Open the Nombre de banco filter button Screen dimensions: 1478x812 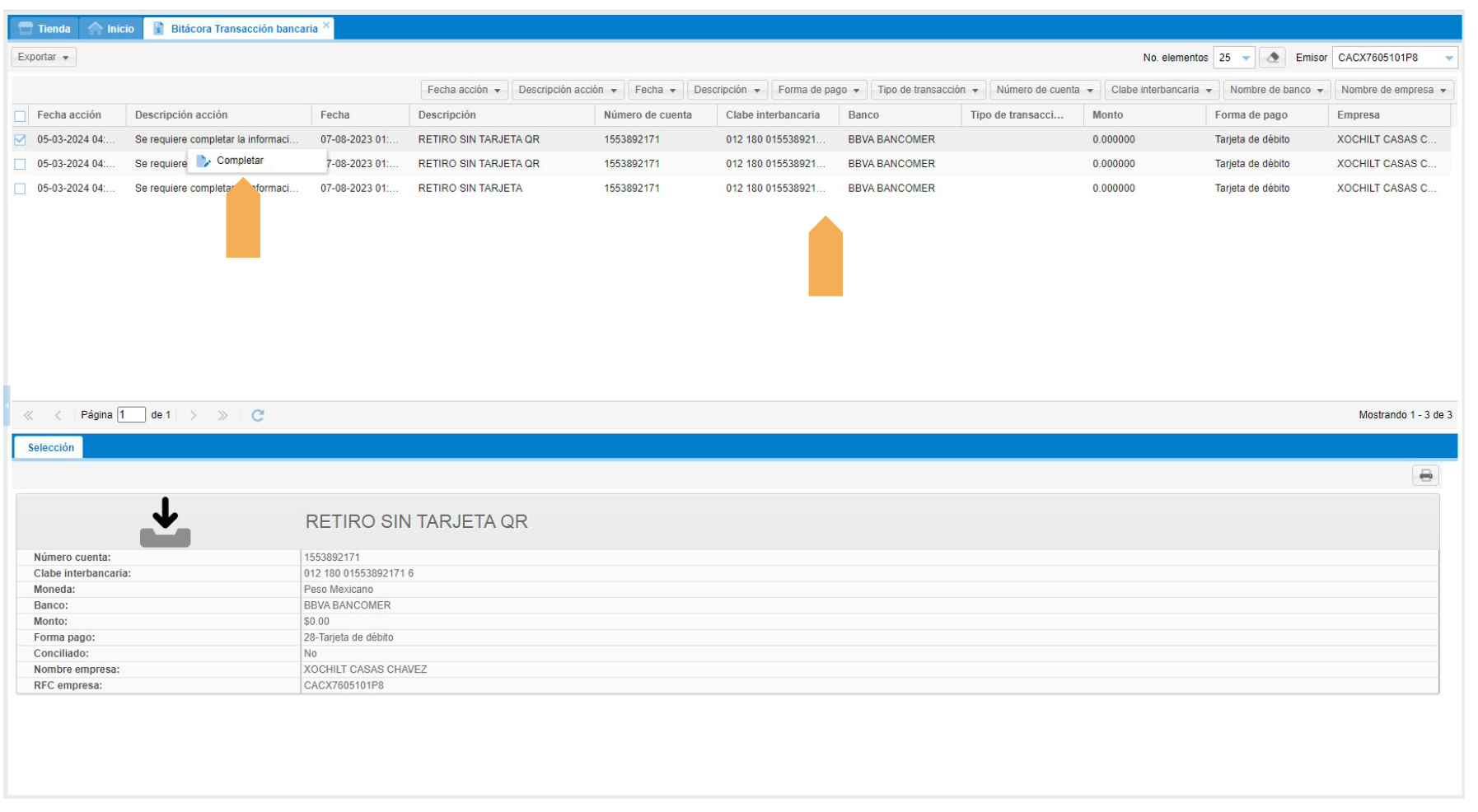[1275, 90]
